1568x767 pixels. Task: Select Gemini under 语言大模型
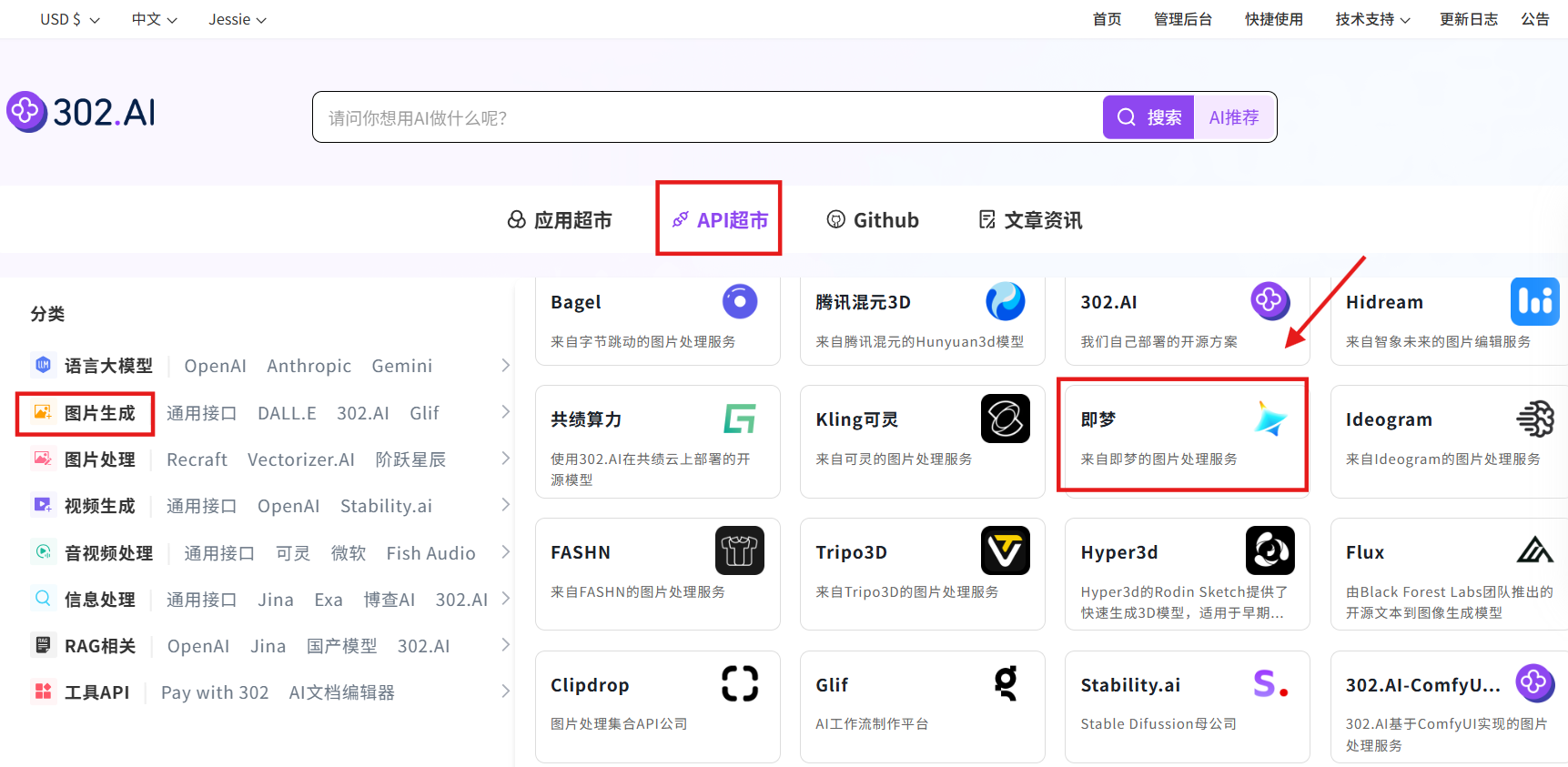(x=401, y=366)
